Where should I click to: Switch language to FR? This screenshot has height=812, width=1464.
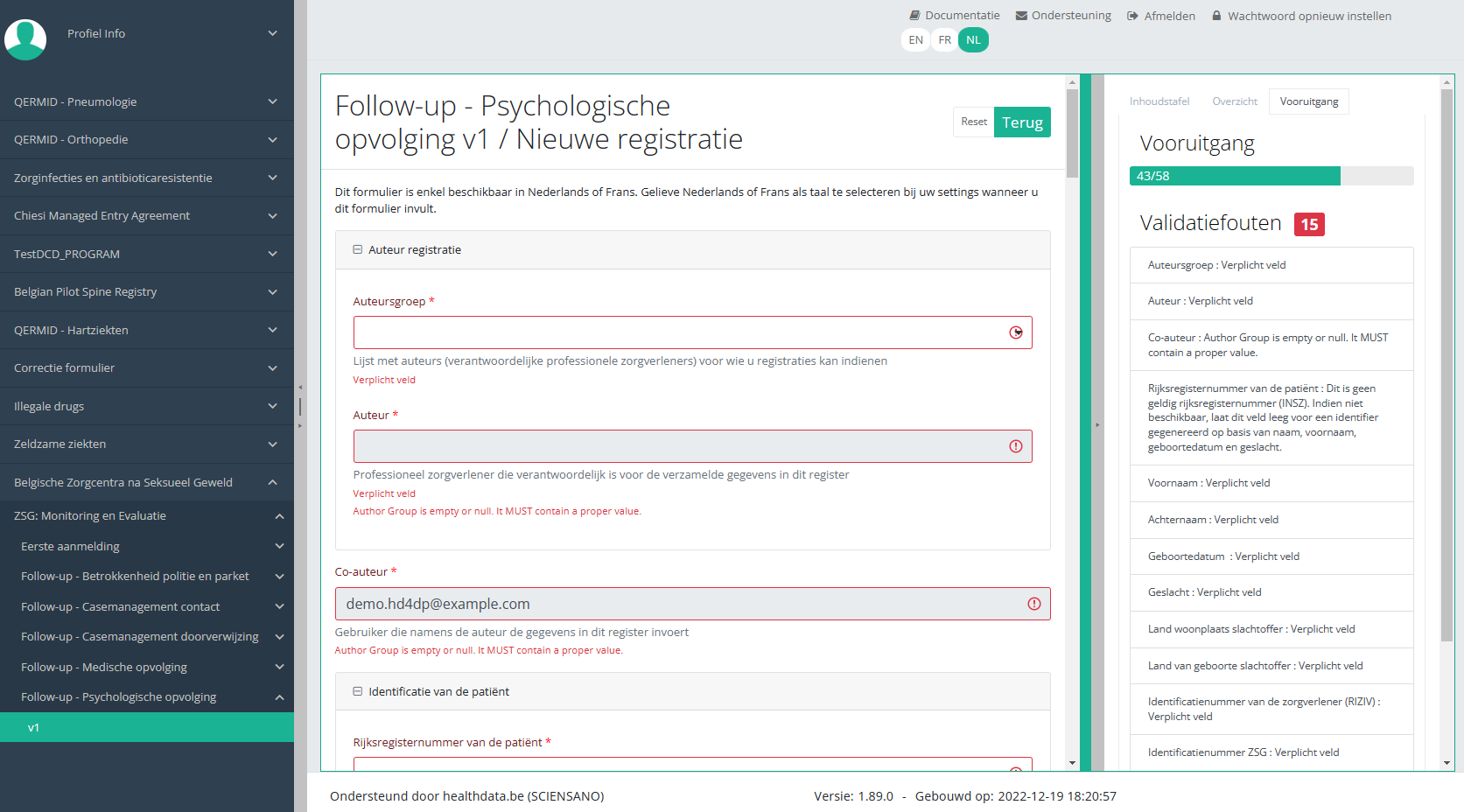(944, 40)
